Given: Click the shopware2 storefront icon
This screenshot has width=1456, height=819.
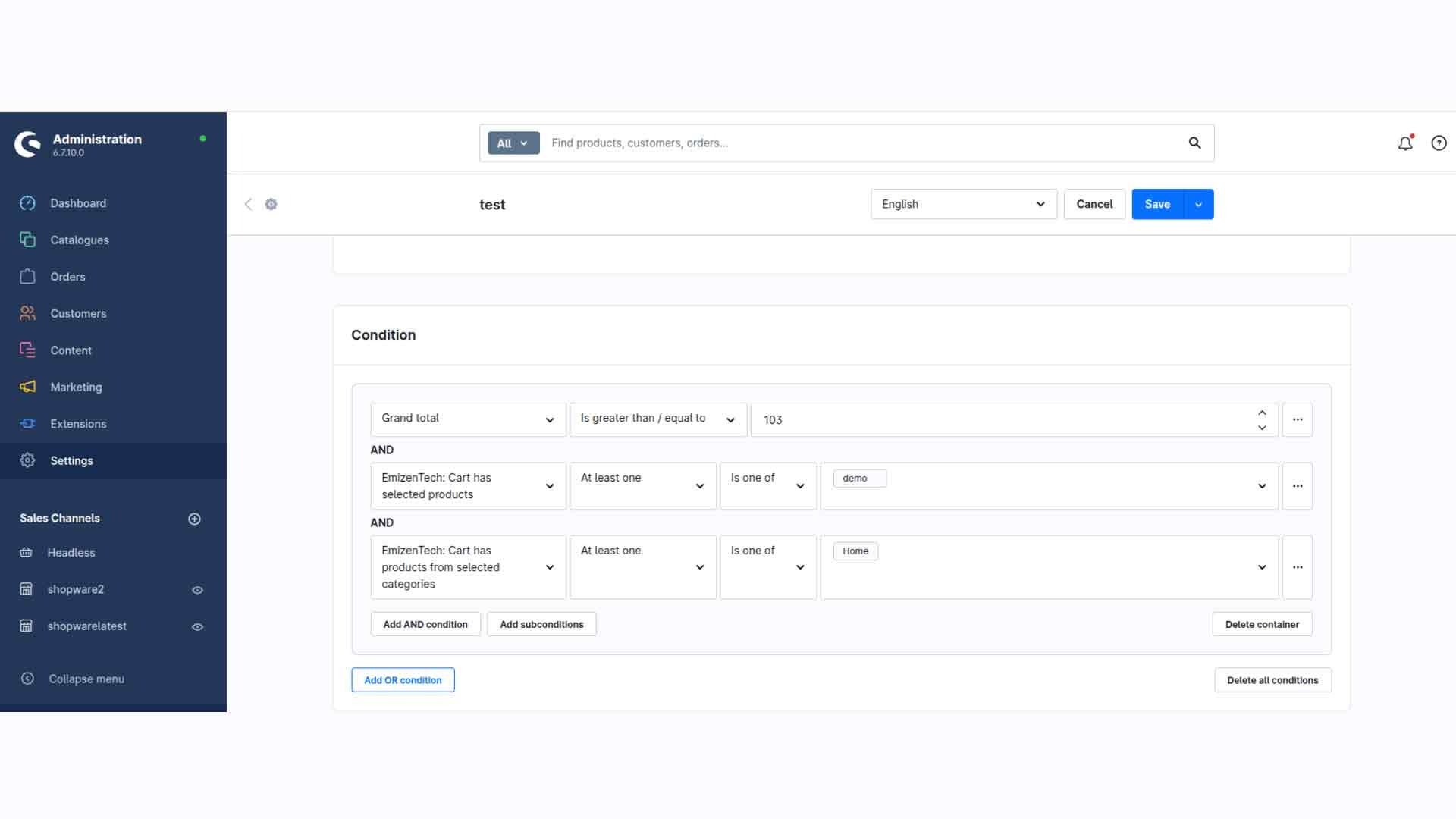Looking at the screenshot, I should pos(26,589).
